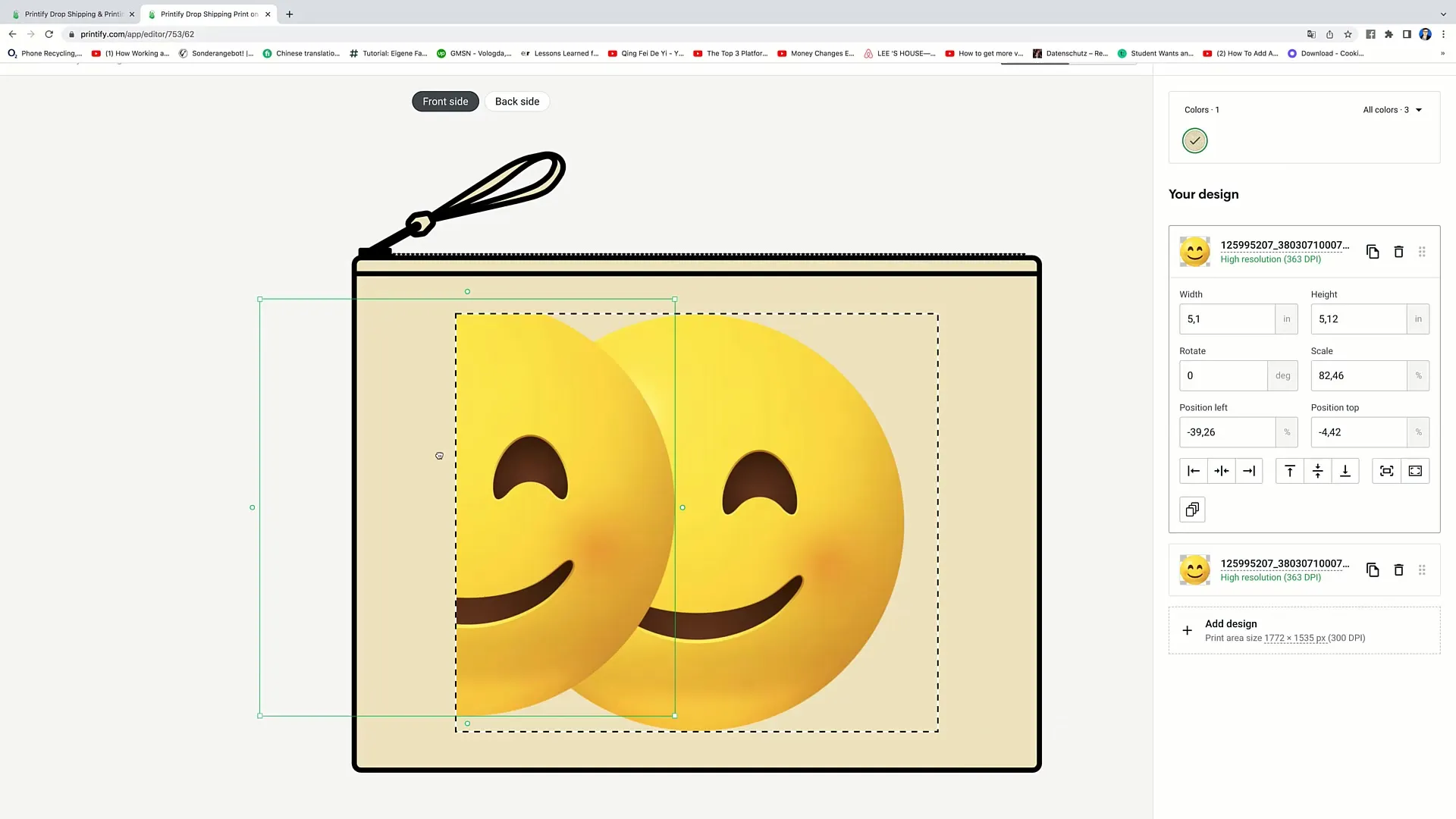Open the tab search dropdown arrow
1456x819 pixels.
(x=1443, y=14)
